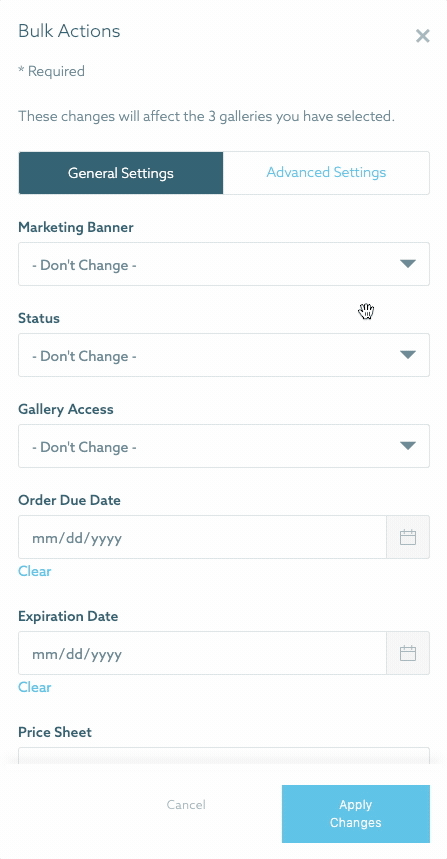The image size is (447, 859).
Task: Focus the Order Due Date text field
Action: pos(202,537)
